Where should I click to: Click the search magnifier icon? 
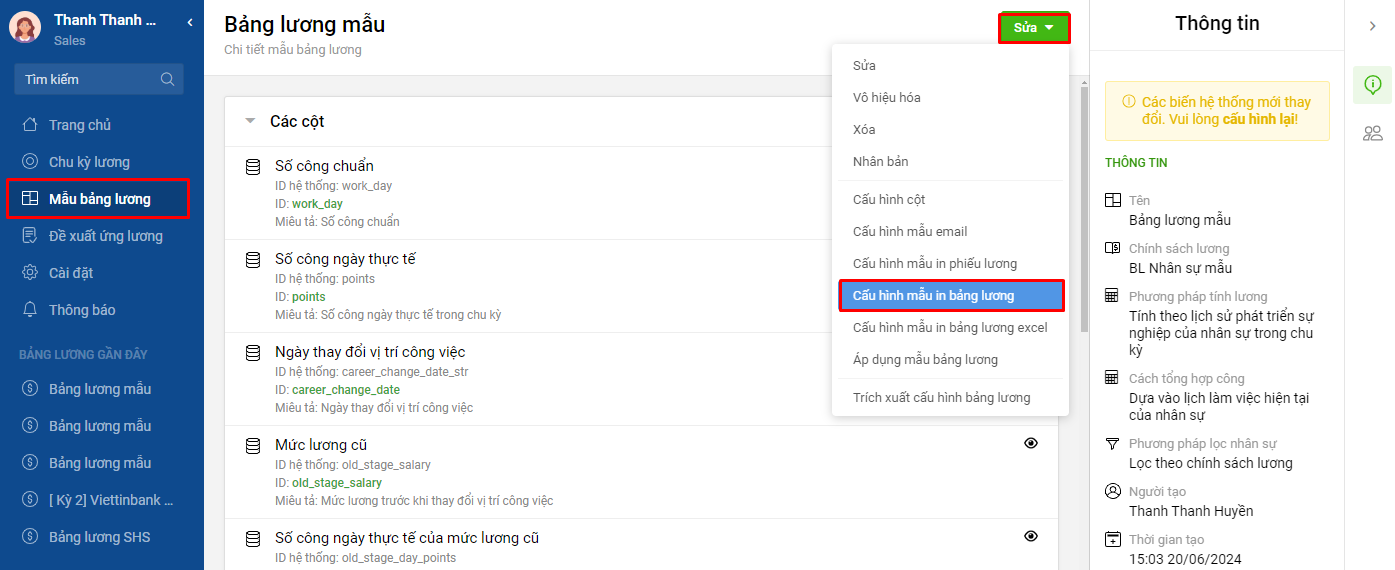(x=167, y=79)
